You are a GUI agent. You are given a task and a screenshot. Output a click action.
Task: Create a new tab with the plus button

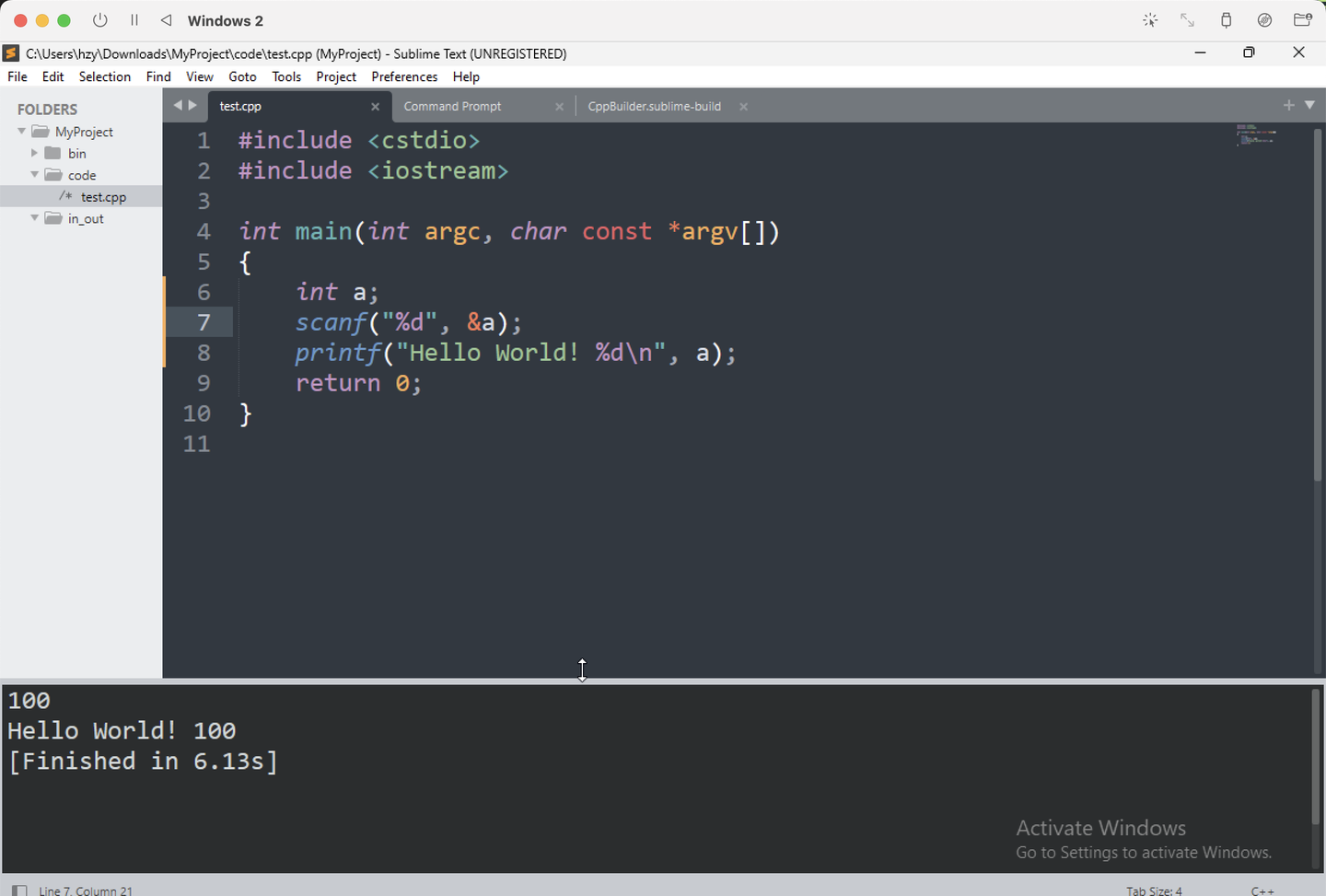pos(1288,105)
